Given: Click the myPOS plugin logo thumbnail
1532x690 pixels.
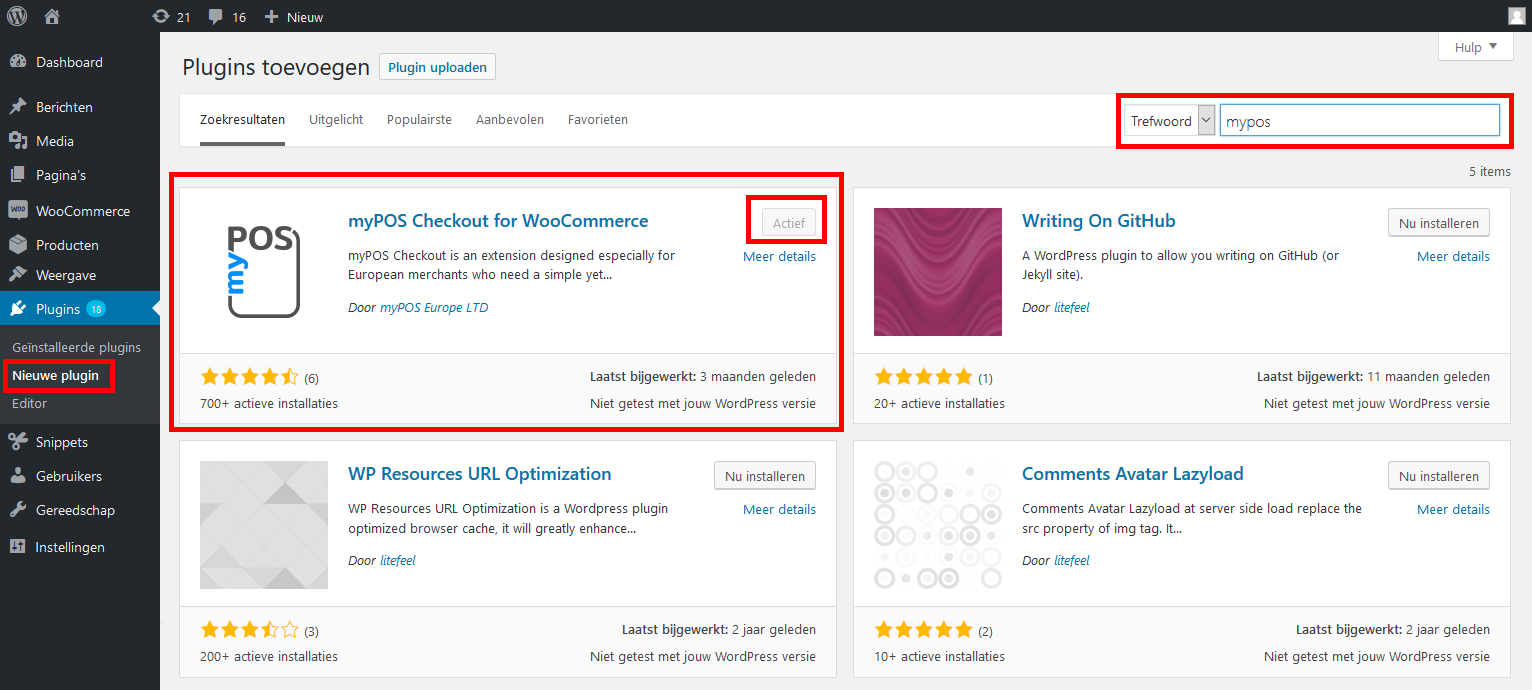Looking at the screenshot, I should click(264, 272).
